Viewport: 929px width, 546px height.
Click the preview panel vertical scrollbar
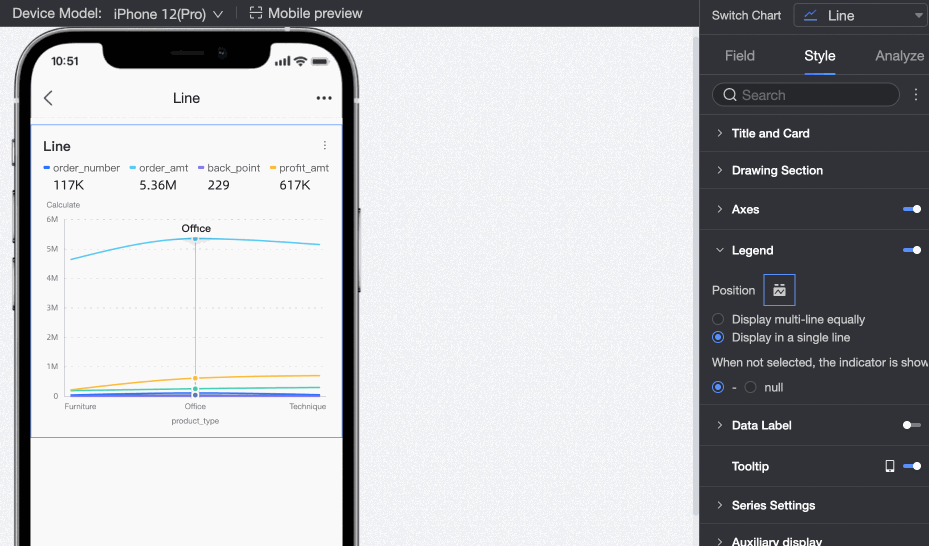click(x=696, y=275)
